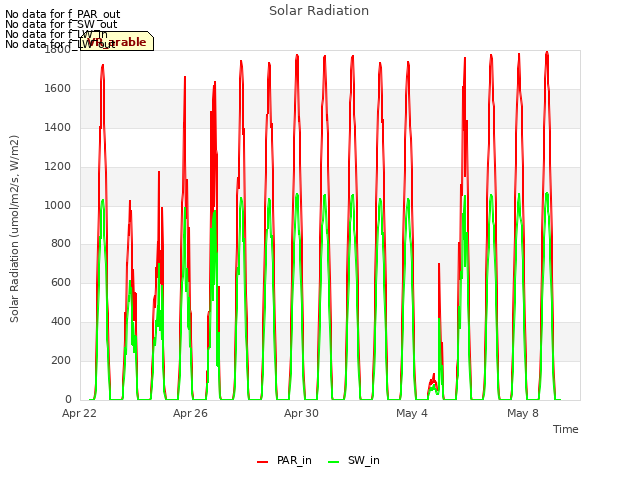640x480 pixels.
Task: Click the red PAR_in legend swatch
Action: click(x=262, y=462)
